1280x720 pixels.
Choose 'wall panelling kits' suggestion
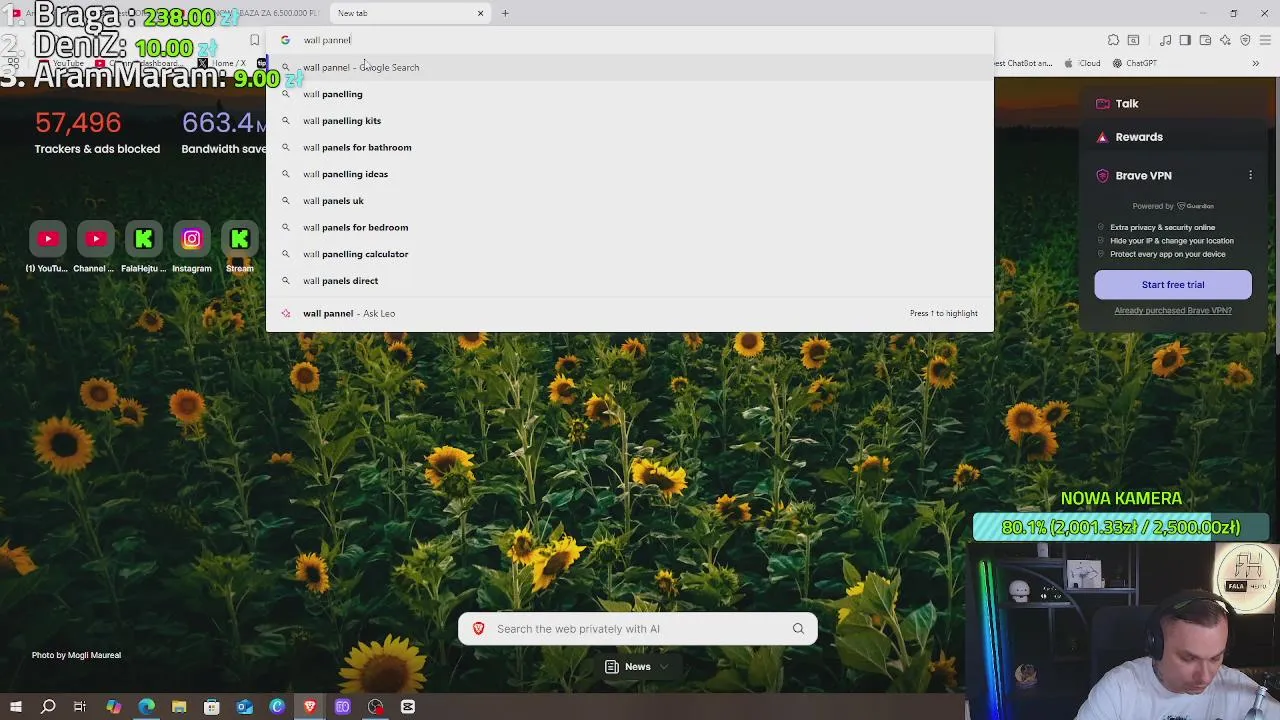click(x=630, y=121)
